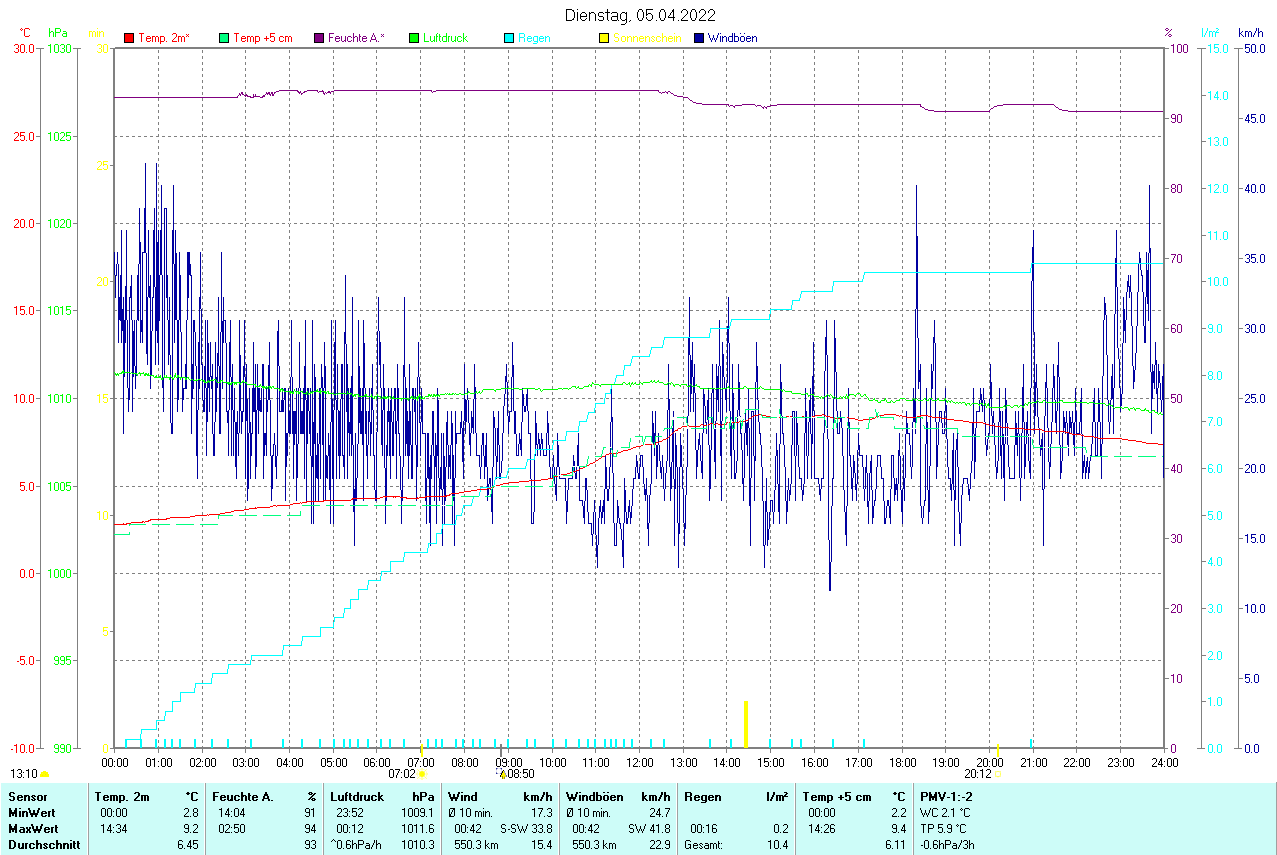Click the "MinWert" row label
The width and height of the screenshot is (1277, 855).
point(31,813)
